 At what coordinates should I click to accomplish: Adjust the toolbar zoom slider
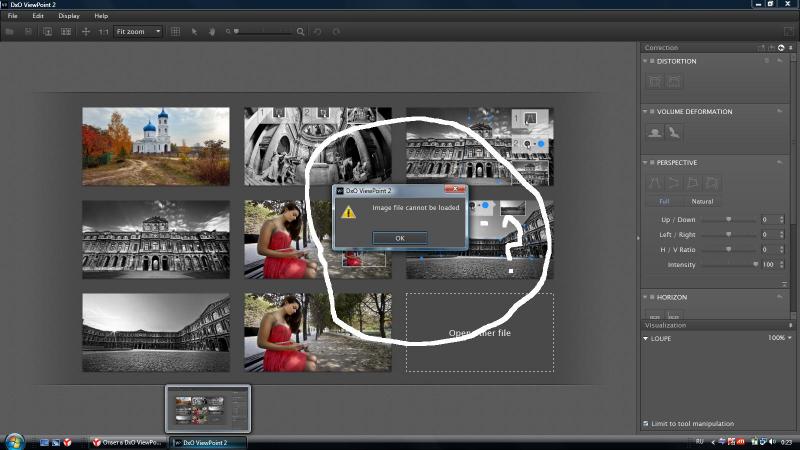pos(264,32)
